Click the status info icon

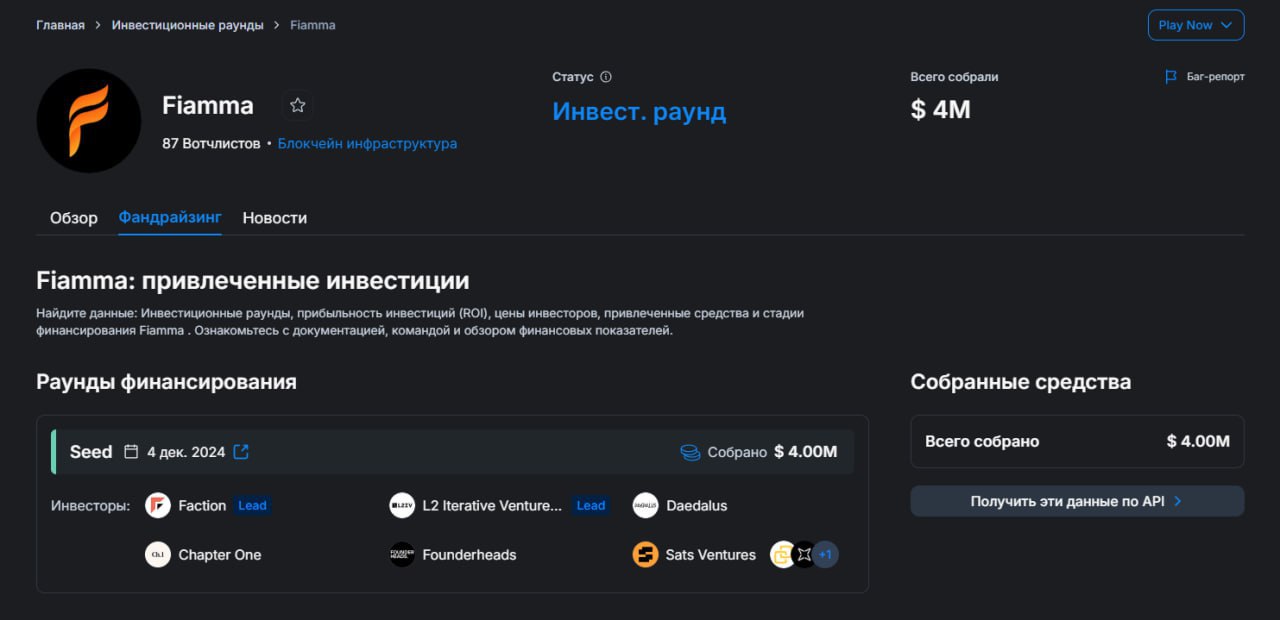606,77
